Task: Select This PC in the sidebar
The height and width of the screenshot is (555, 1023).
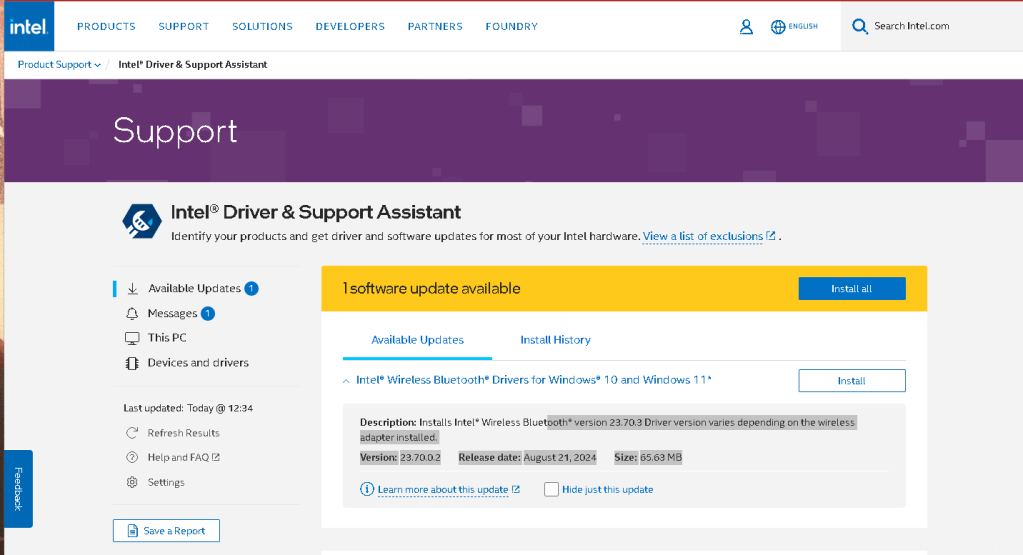Action: pos(167,338)
